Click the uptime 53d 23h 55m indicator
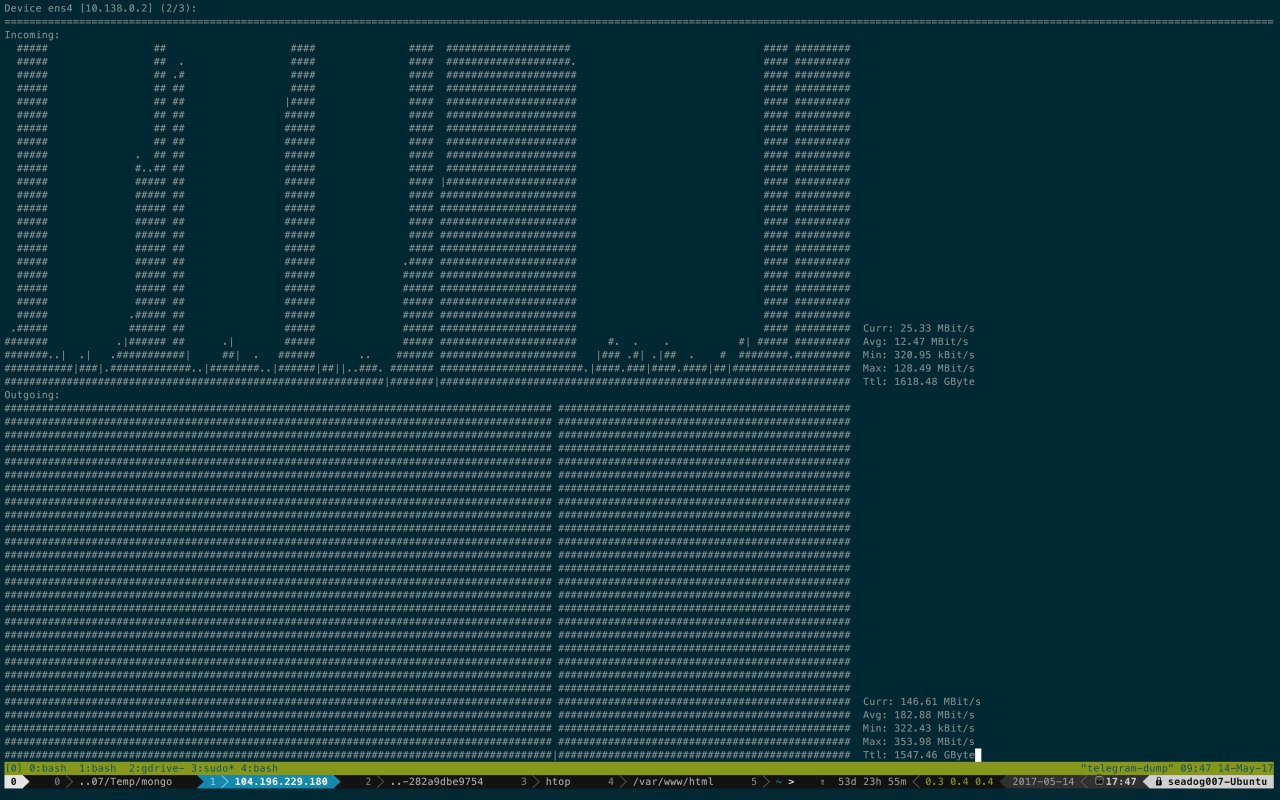 tap(873, 782)
